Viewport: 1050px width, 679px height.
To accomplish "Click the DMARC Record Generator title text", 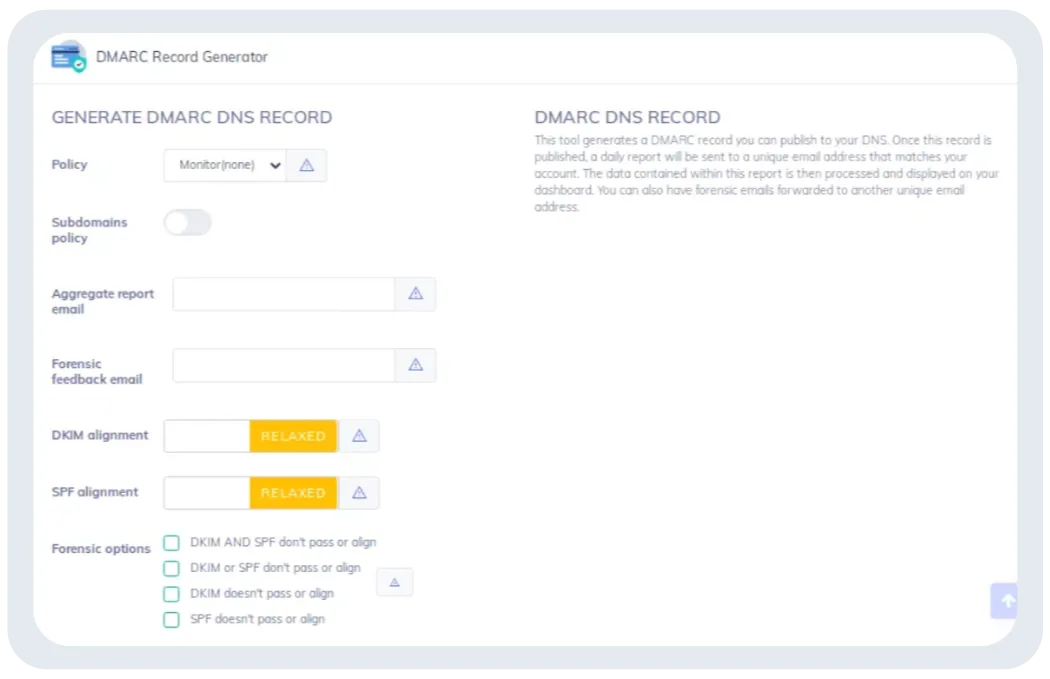I will [181, 57].
